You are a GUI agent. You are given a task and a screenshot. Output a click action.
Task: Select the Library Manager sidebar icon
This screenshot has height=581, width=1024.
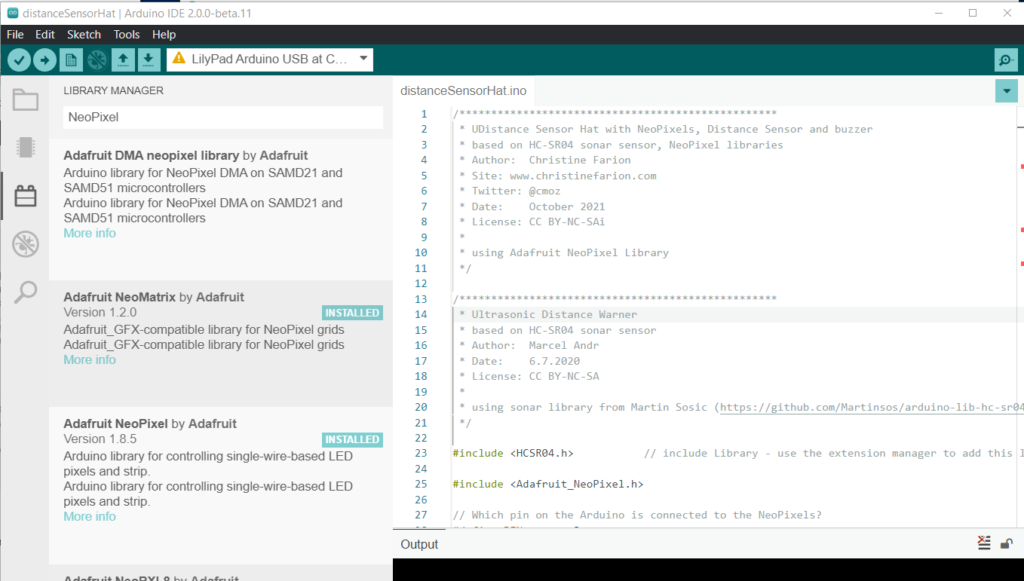25,195
